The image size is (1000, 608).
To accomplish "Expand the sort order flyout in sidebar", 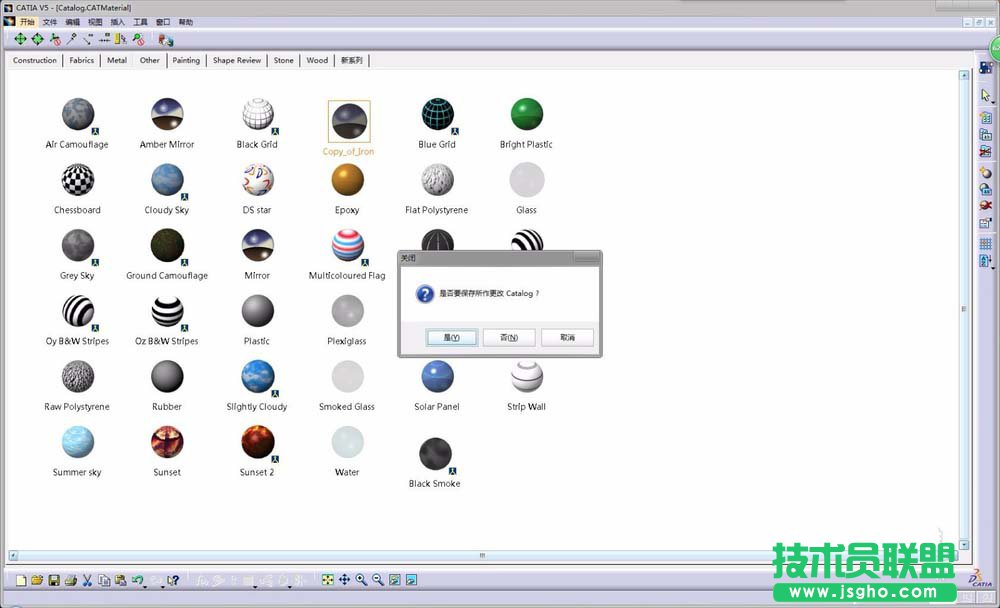I will [x=992, y=267].
